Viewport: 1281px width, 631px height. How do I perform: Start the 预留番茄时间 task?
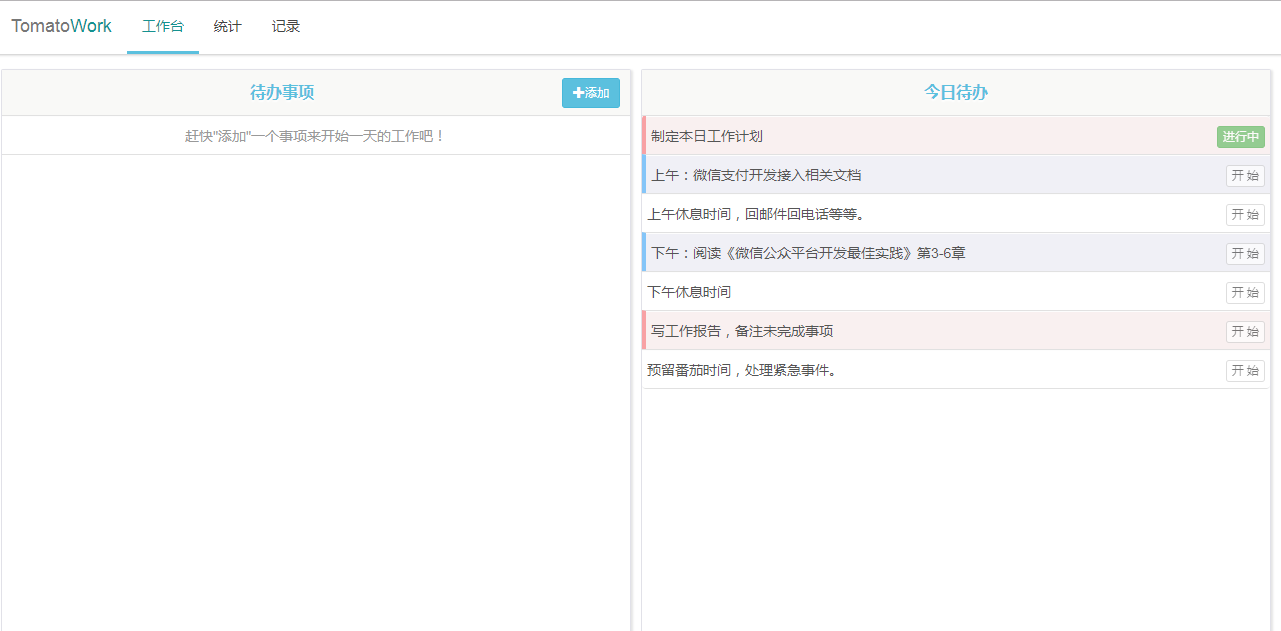coord(1245,371)
